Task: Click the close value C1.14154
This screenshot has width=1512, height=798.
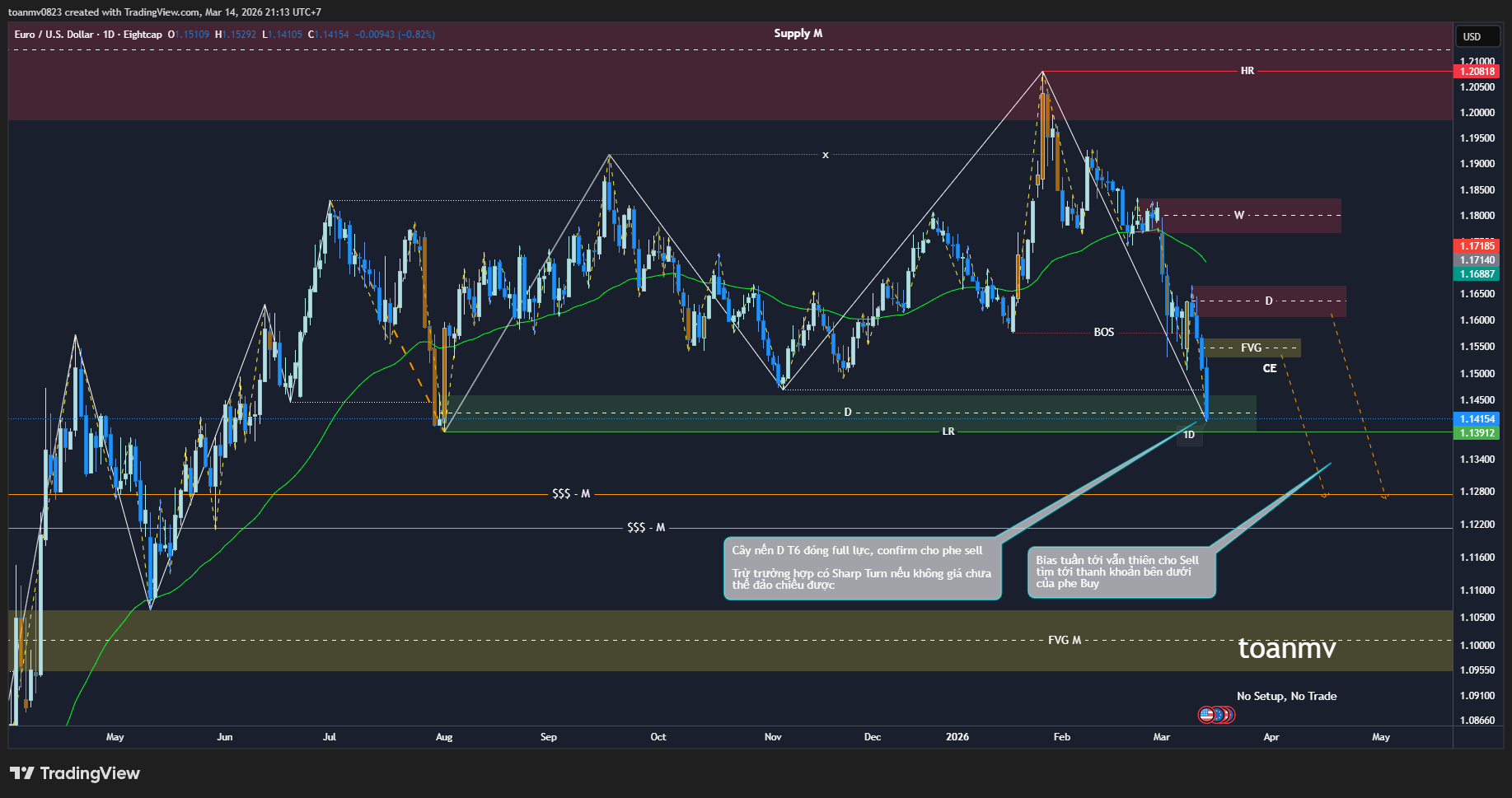Action: point(328,35)
